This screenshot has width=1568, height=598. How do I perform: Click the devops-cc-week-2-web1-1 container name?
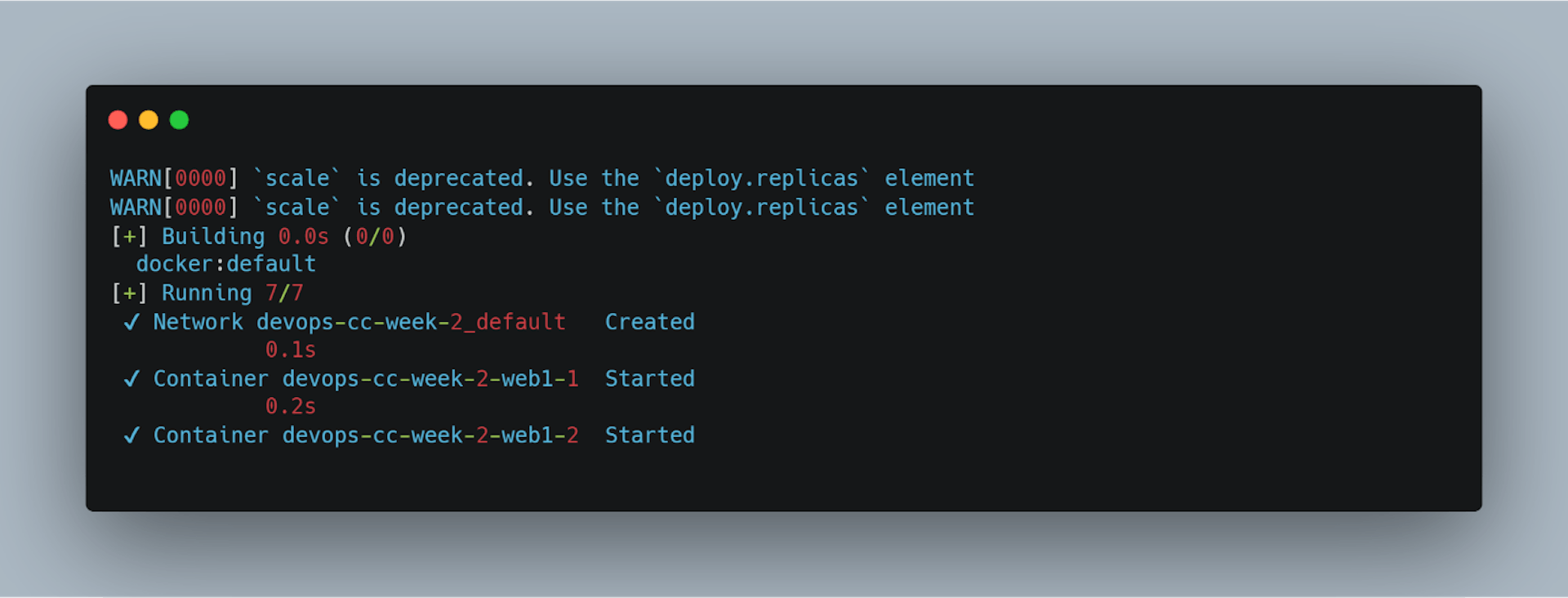point(430,379)
